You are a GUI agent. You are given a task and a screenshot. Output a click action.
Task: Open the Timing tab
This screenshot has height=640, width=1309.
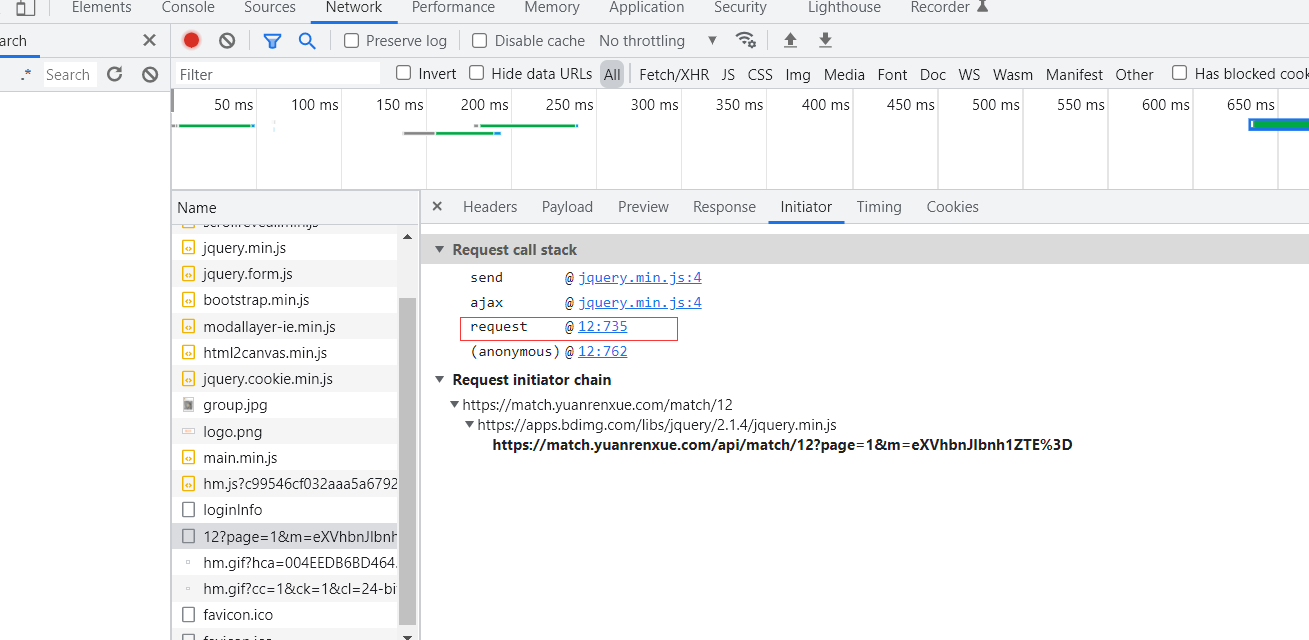pyautogui.click(x=879, y=207)
